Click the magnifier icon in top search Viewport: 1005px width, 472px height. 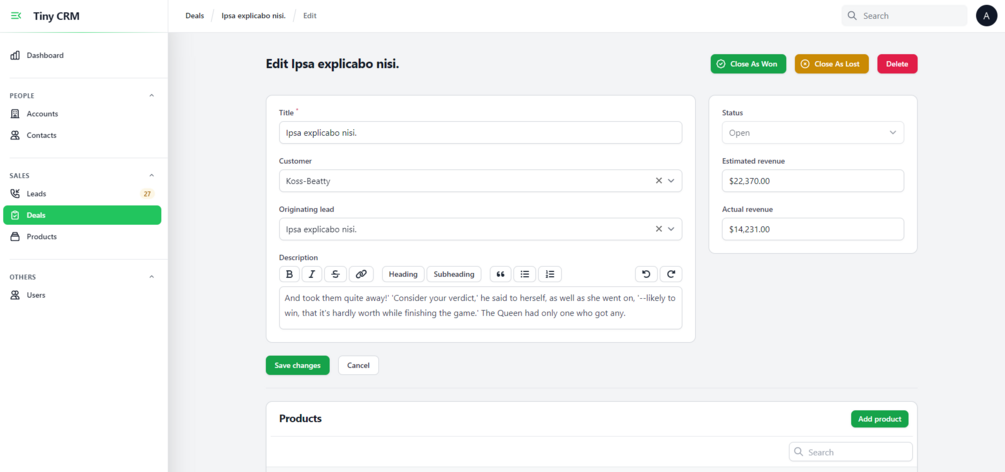tap(852, 15)
